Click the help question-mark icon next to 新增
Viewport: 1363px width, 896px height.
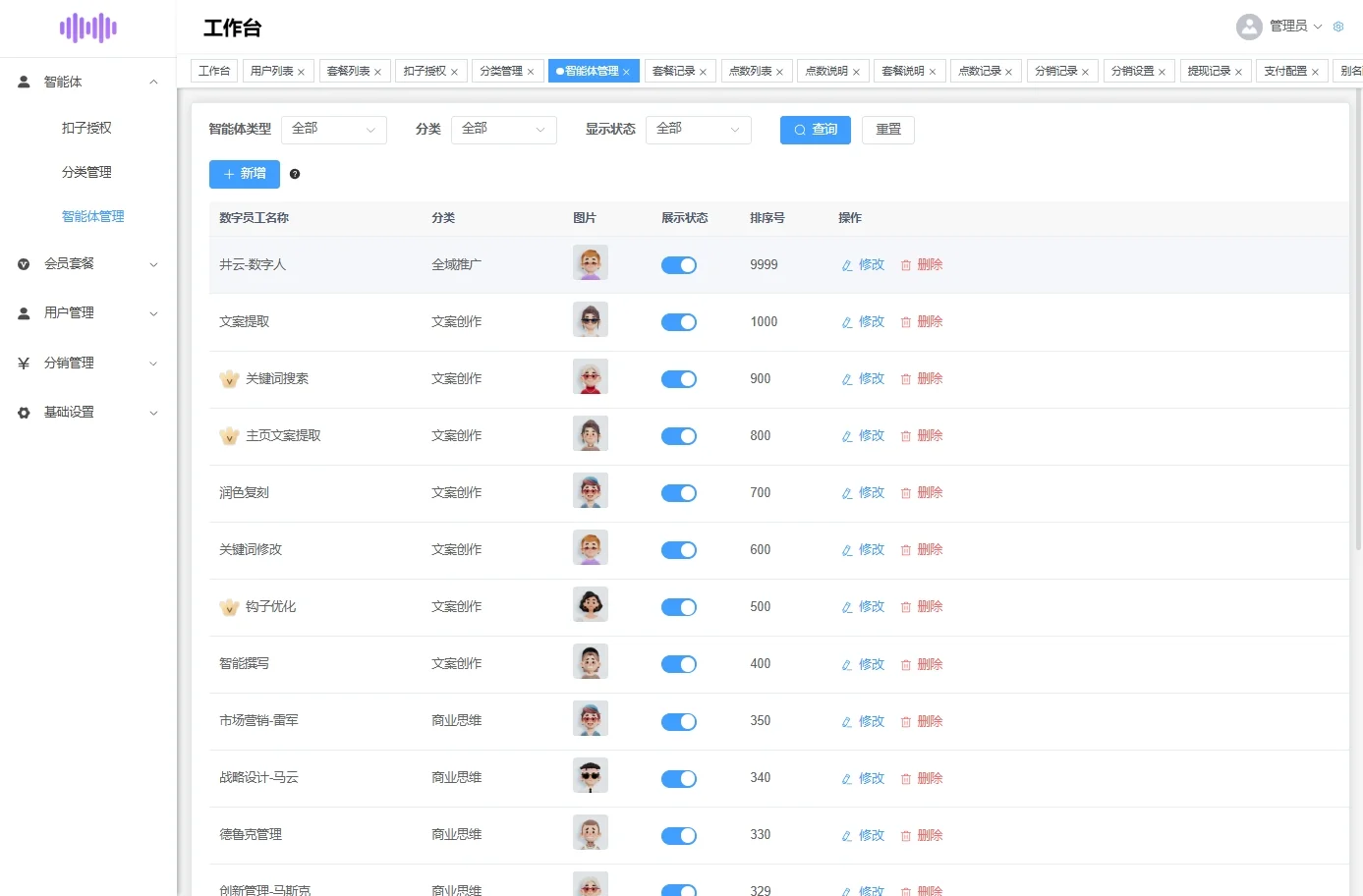coord(295,174)
